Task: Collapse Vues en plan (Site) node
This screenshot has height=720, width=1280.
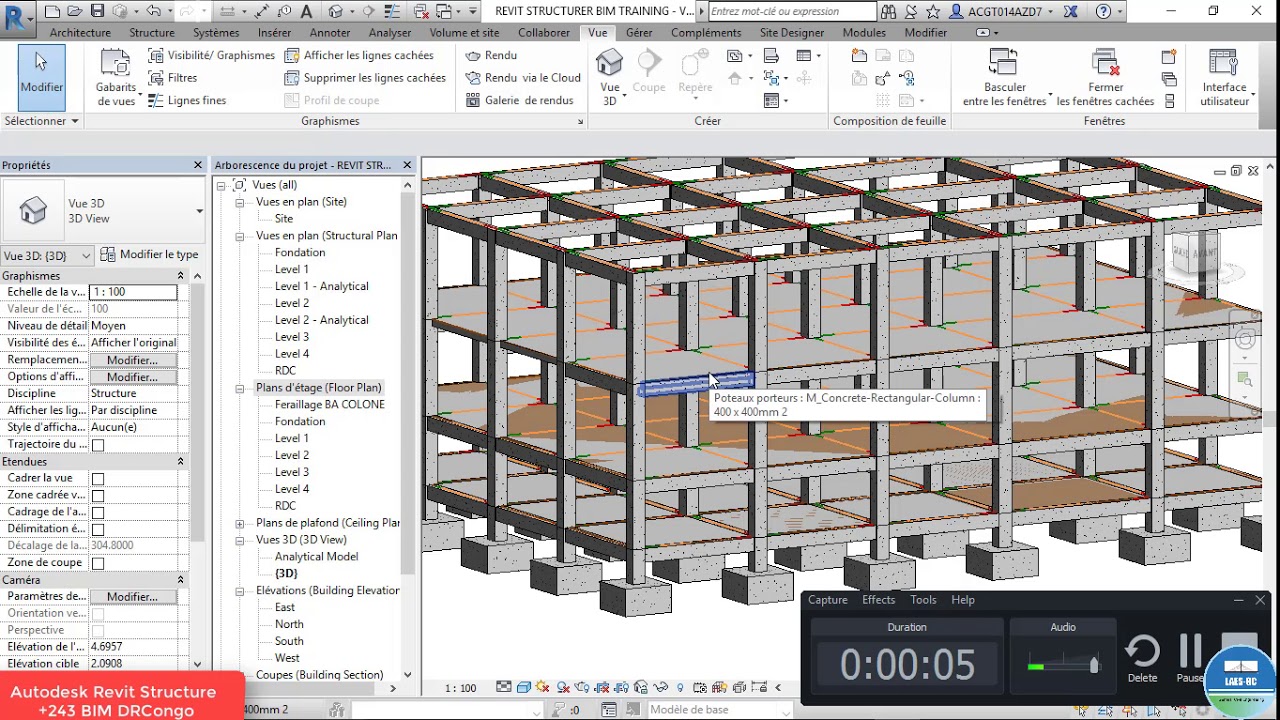Action: coord(240,202)
